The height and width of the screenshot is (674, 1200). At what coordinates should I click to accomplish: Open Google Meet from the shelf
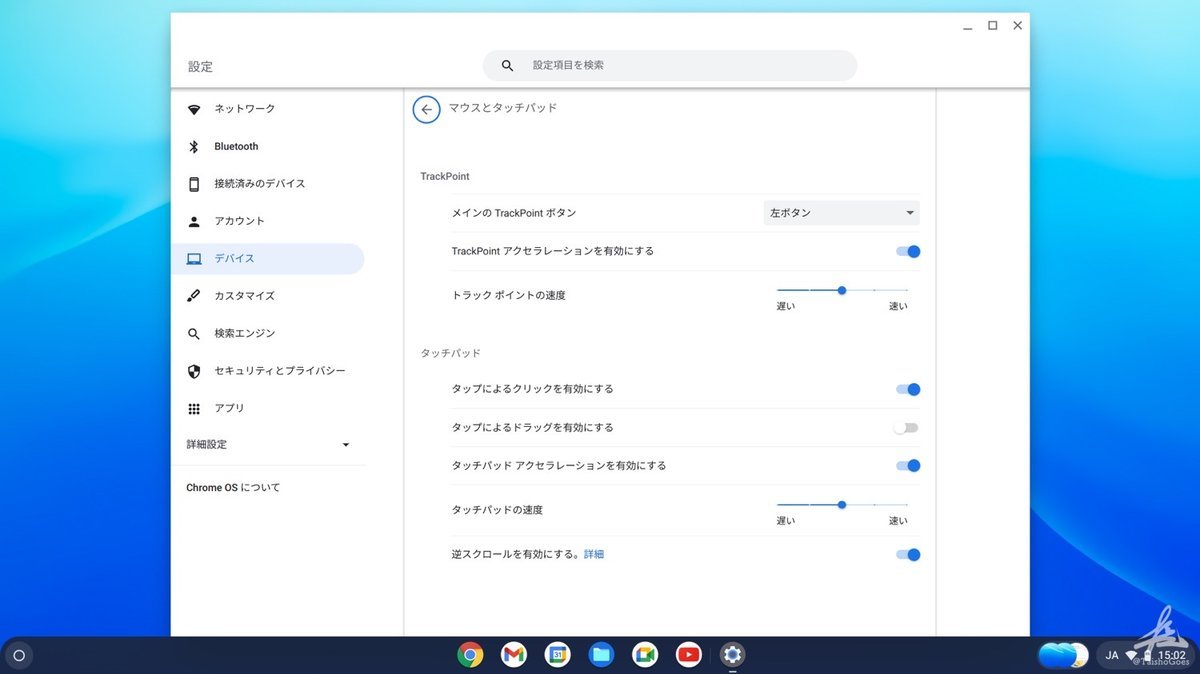coord(645,655)
